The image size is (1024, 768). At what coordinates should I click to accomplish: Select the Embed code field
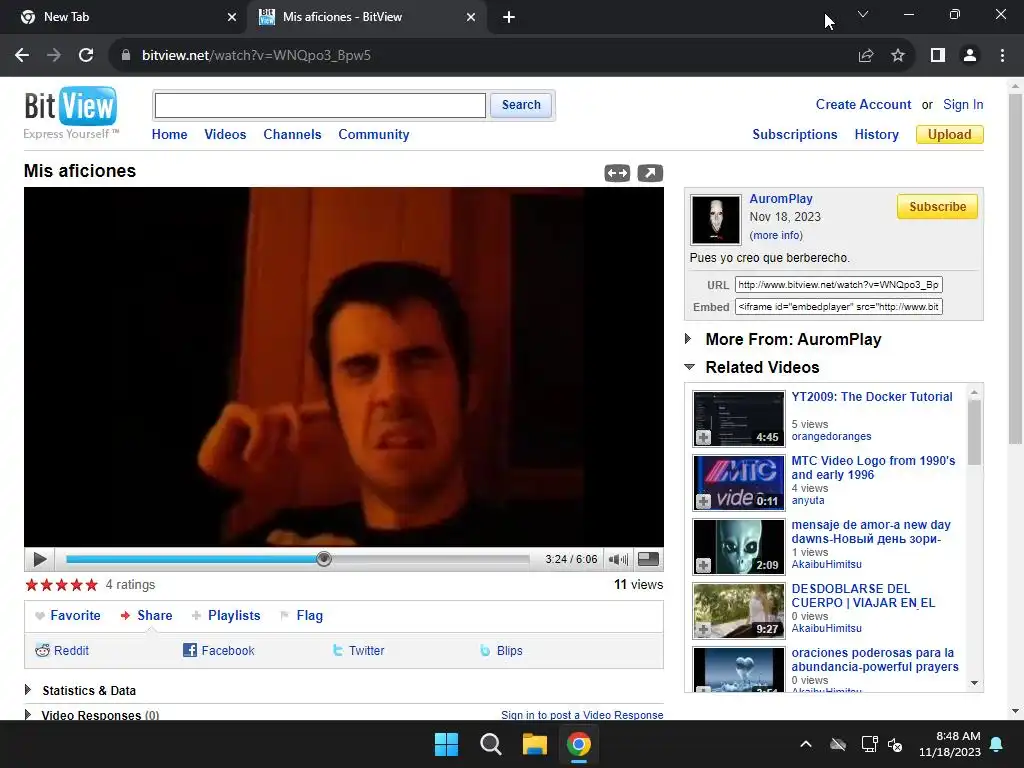point(839,307)
